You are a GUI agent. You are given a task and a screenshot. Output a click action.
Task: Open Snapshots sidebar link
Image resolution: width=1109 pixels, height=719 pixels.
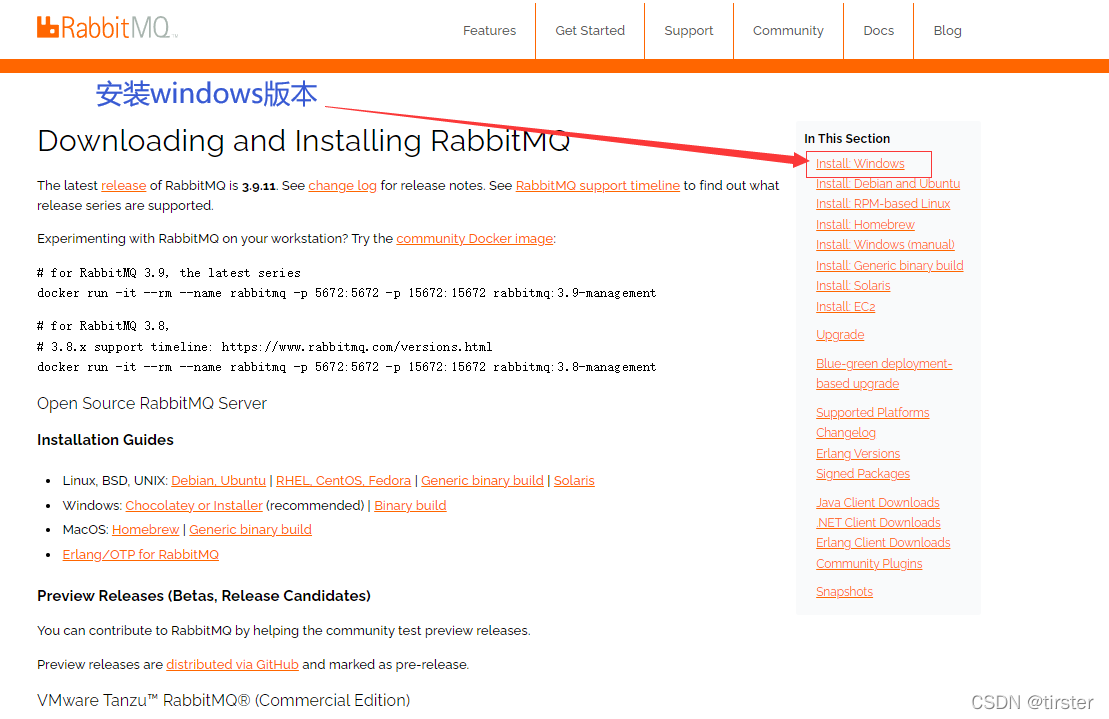(844, 591)
